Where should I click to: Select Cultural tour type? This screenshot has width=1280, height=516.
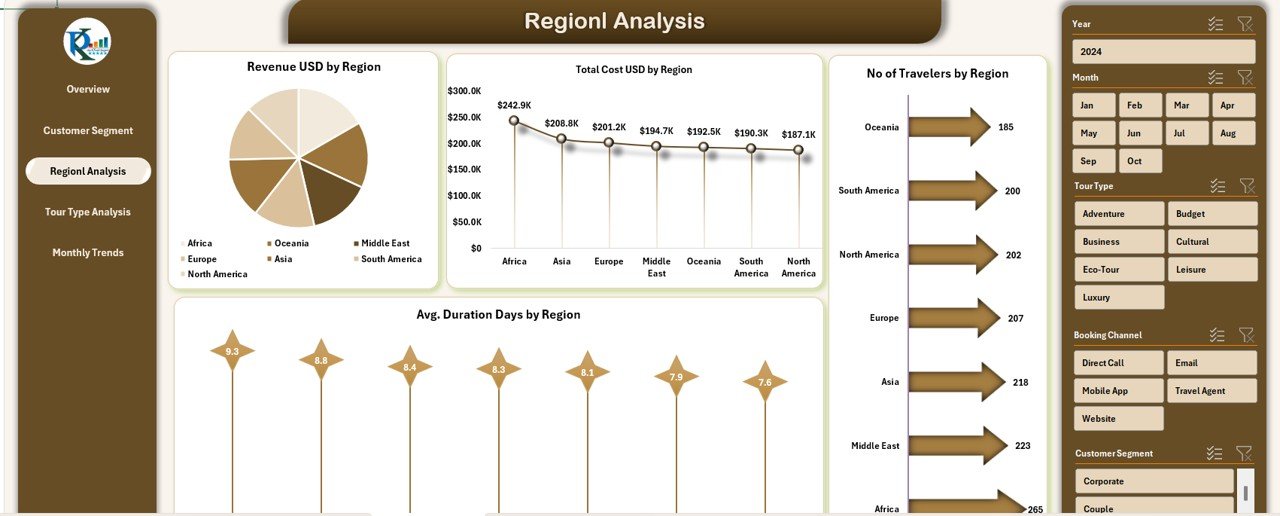(1213, 241)
